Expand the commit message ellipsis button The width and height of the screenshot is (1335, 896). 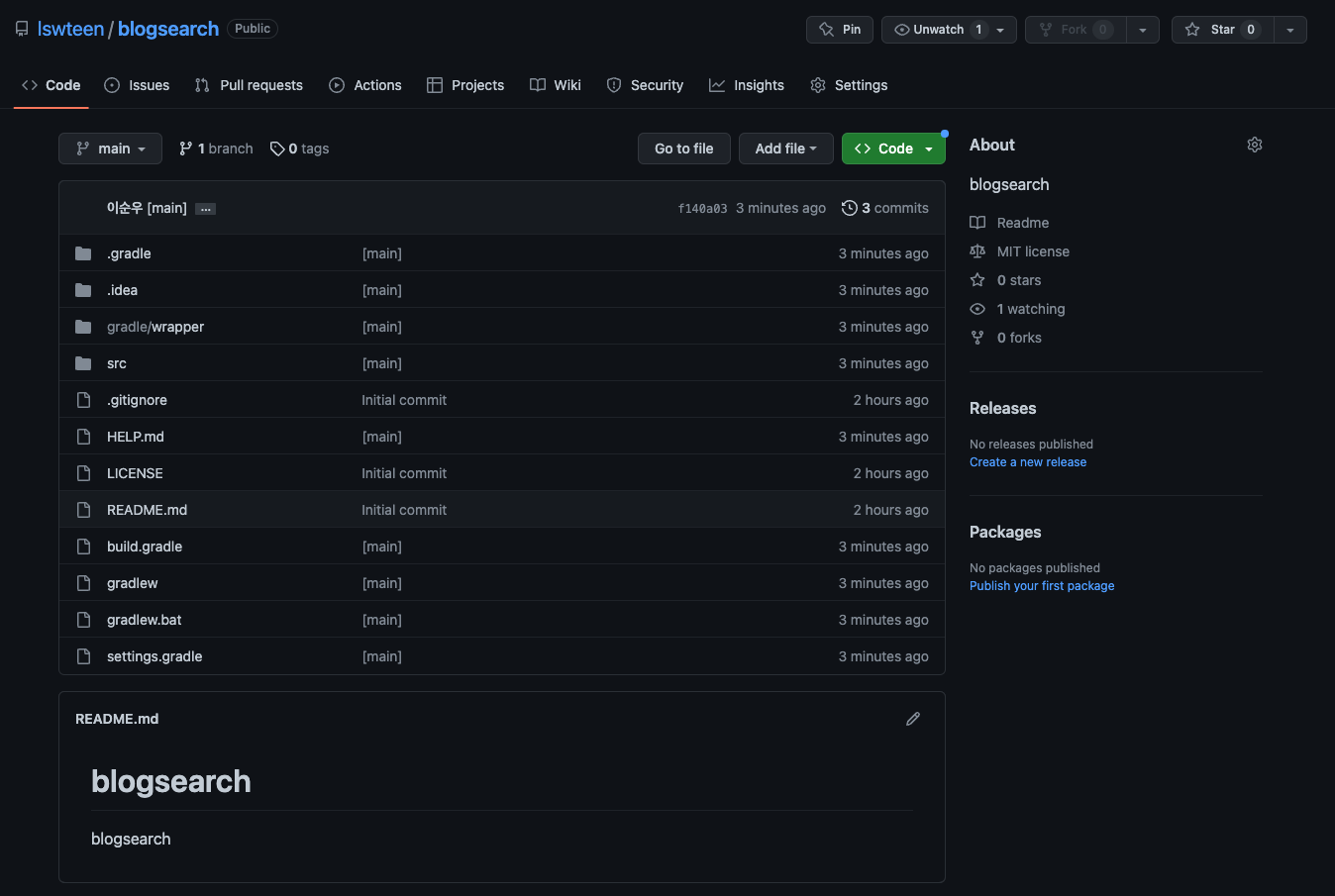click(206, 209)
